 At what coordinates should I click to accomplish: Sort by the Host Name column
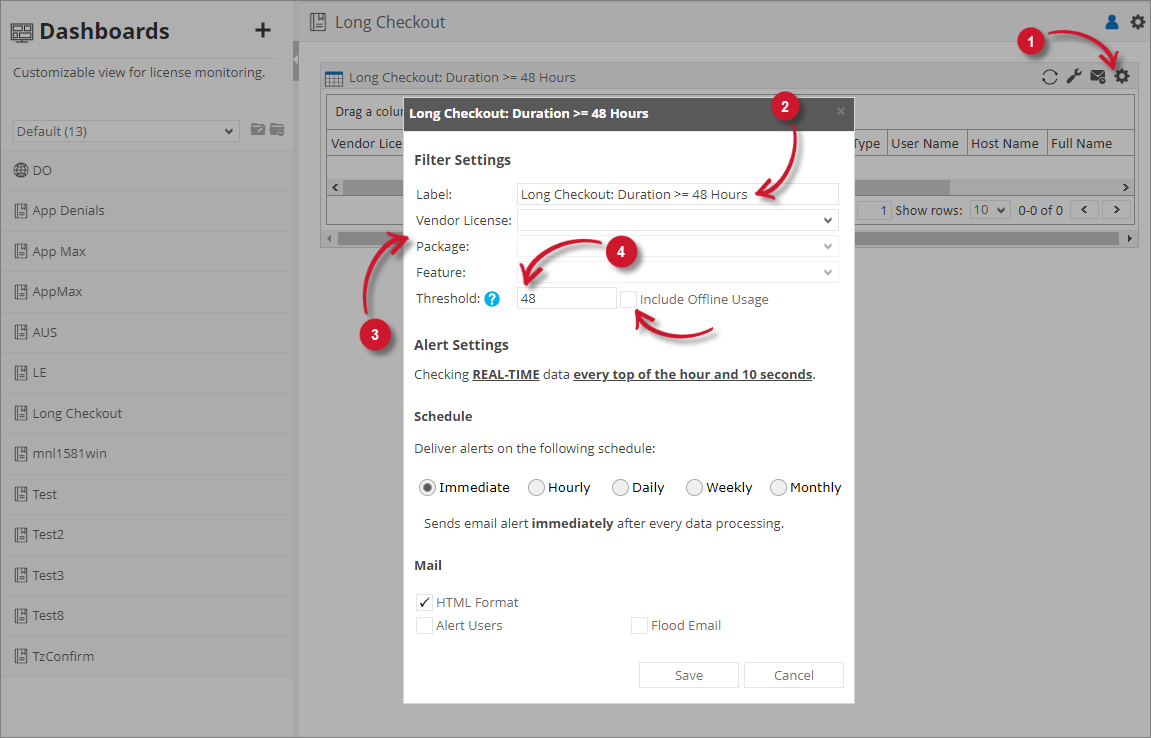pyautogui.click(x=1004, y=143)
